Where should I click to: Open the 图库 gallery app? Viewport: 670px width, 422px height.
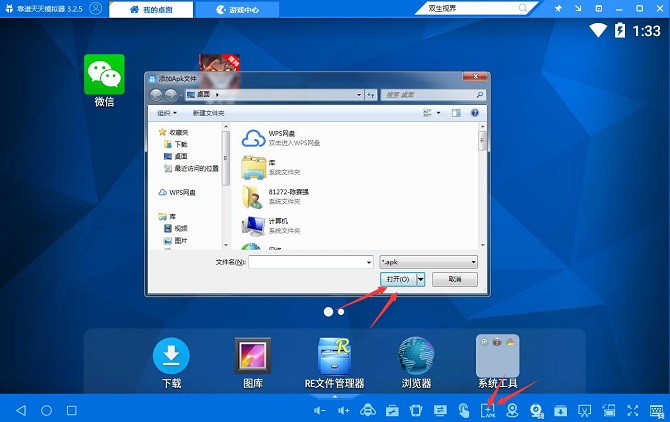point(253,363)
